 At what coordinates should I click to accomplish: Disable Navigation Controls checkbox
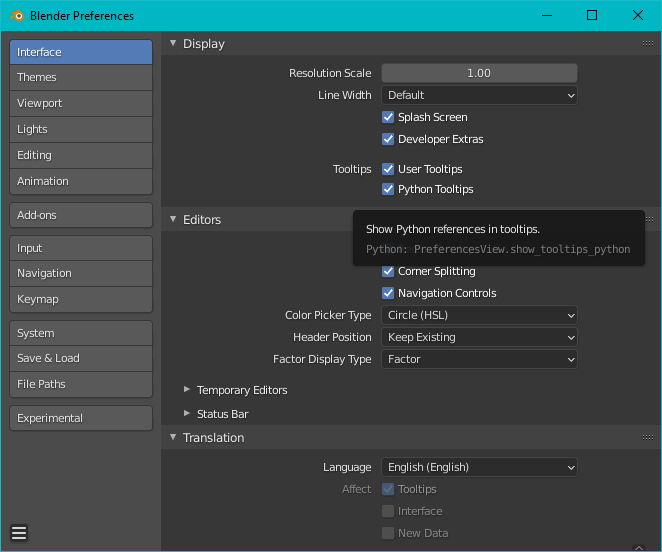[388, 293]
